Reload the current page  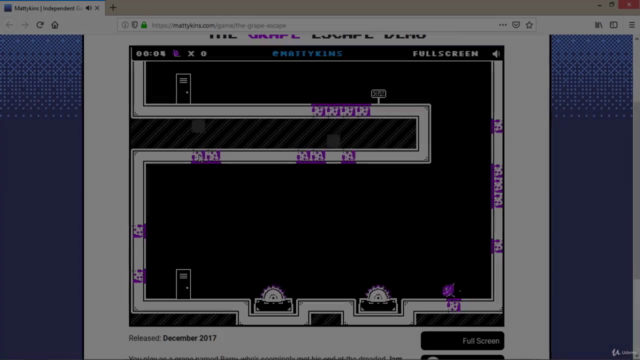tap(40, 25)
